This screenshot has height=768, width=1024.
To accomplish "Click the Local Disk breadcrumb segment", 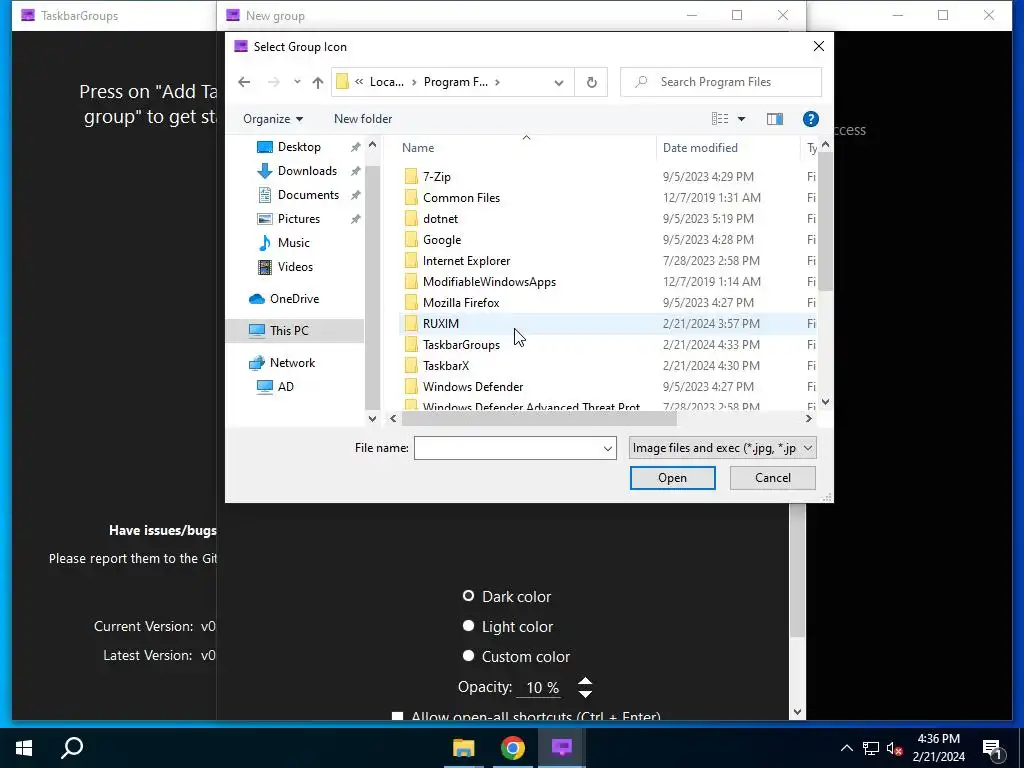I will pyautogui.click(x=387, y=82).
